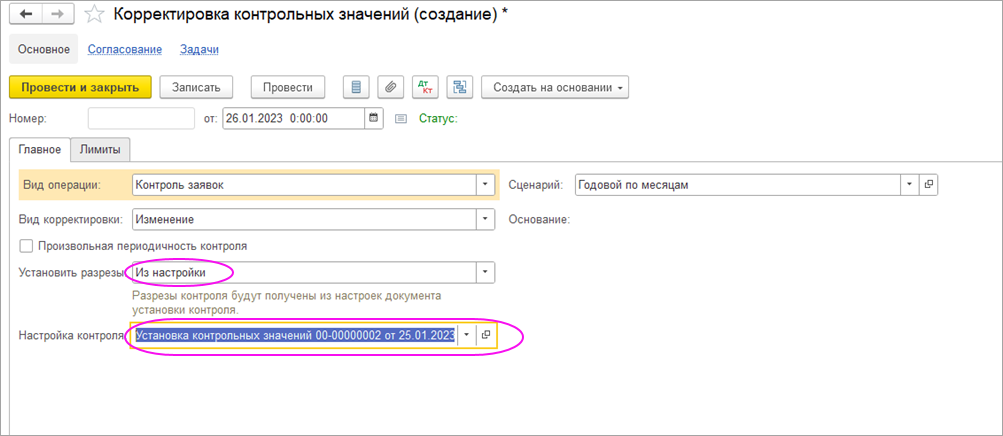1003x436 pixels.
Task: Expand the Настройка контроля dropdown arrow
Action: tap(467, 335)
